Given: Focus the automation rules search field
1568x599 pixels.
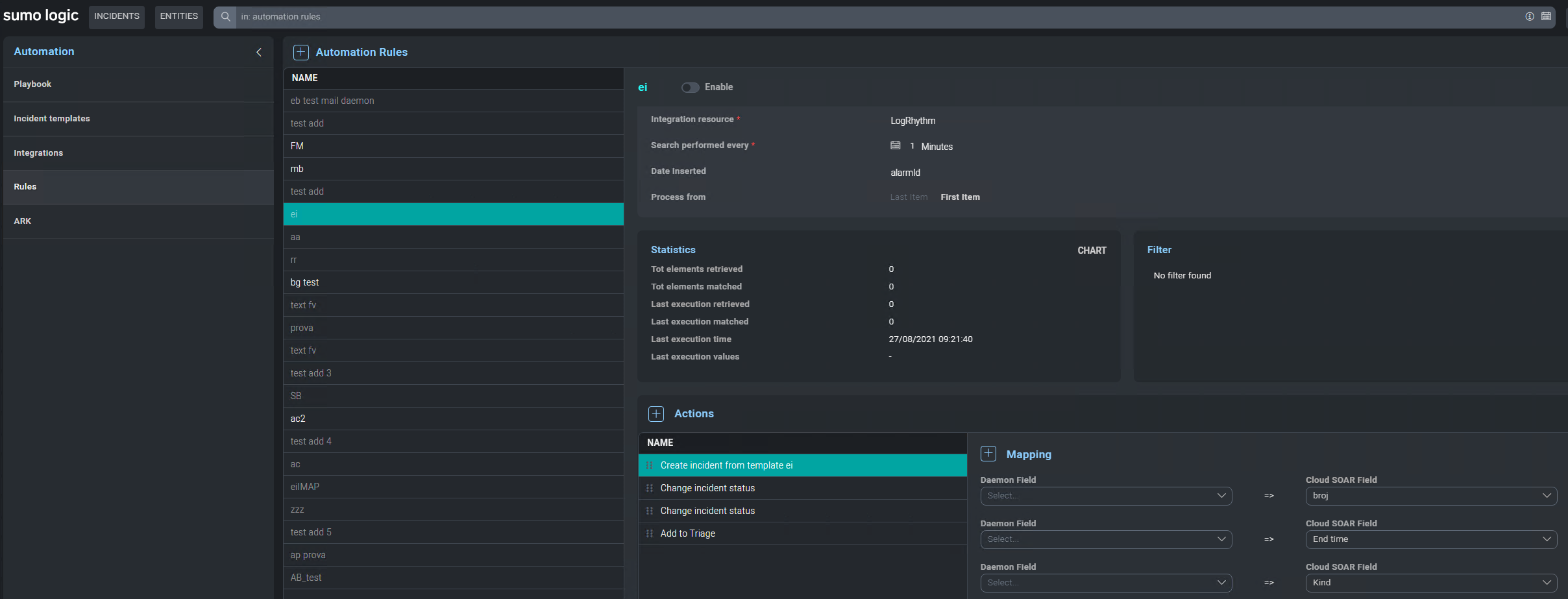Looking at the screenshot, I should [844, 17].
